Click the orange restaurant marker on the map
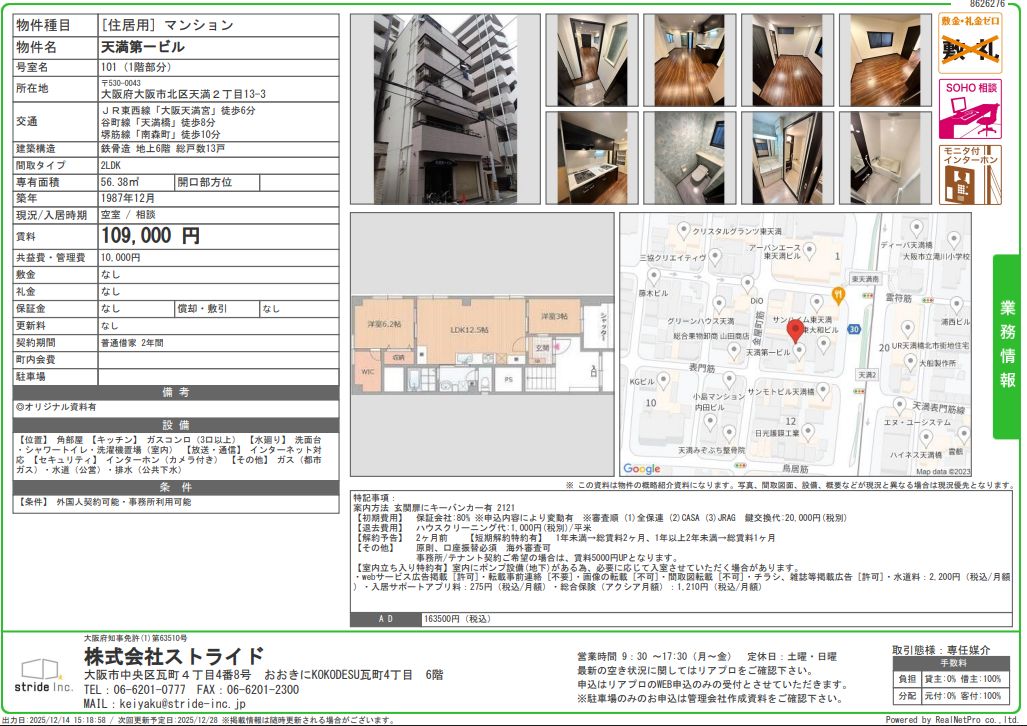This screenshot has width=1027, height=726. tap(838, 295)
